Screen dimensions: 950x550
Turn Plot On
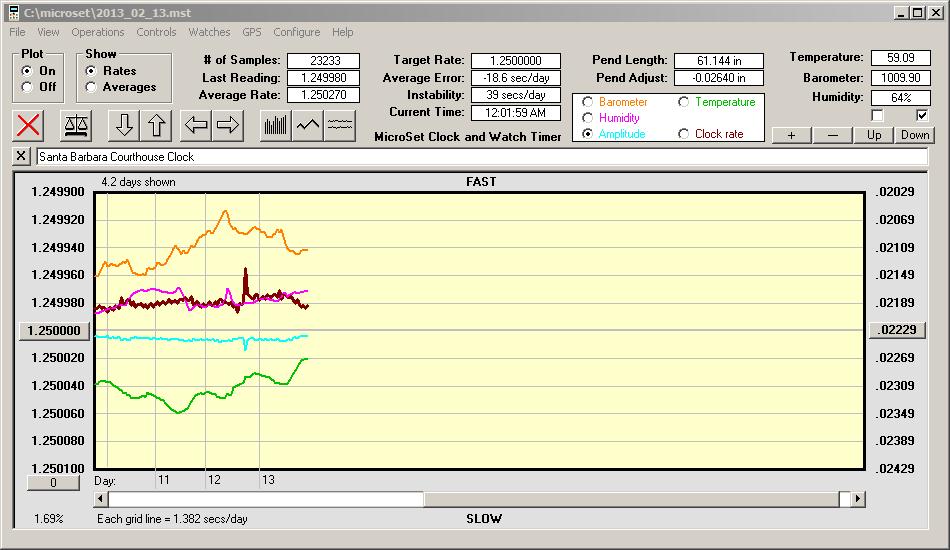(27, 71)
